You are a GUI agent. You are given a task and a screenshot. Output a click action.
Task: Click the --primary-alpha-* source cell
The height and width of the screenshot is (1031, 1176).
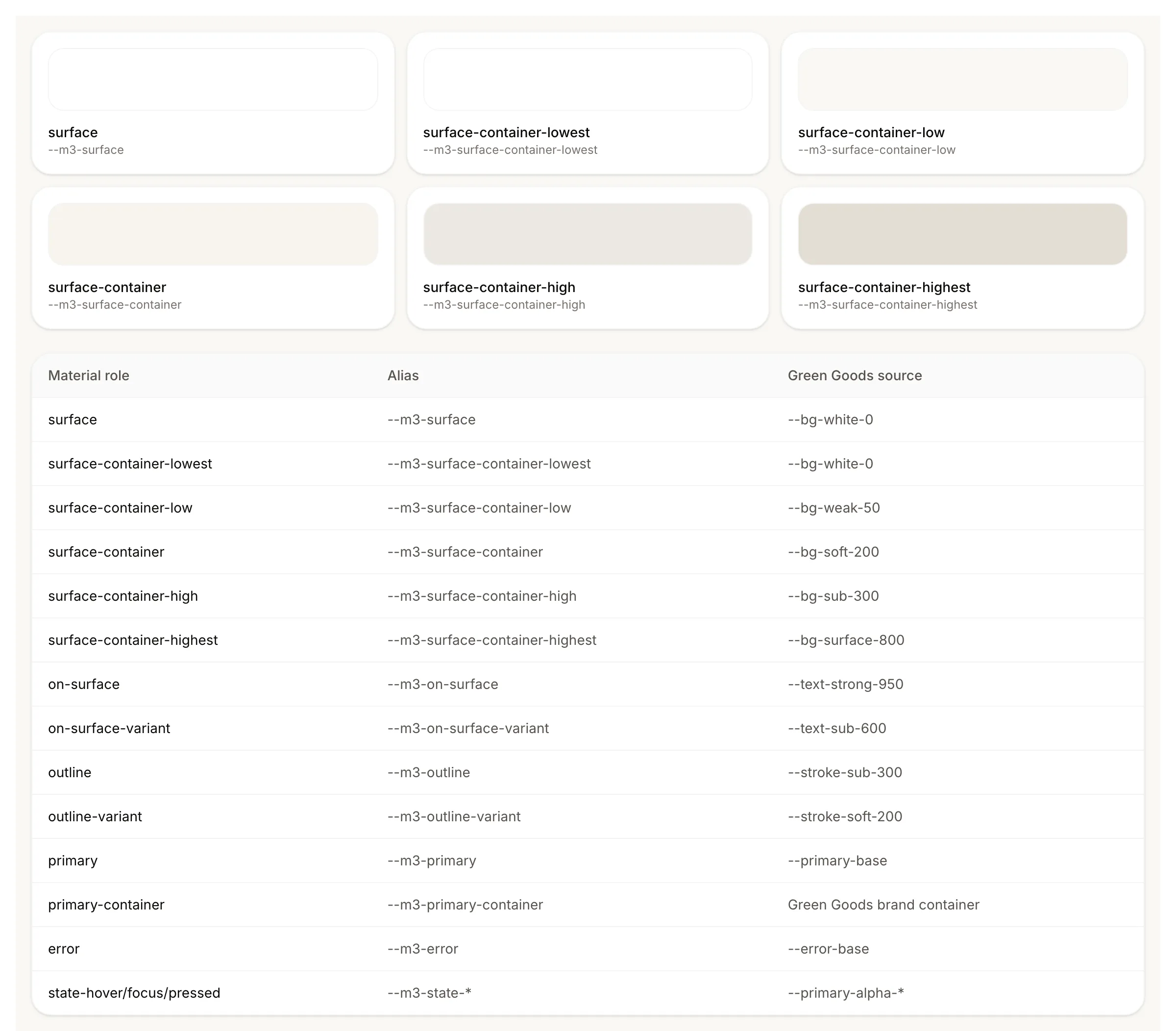tap(846, 993)
